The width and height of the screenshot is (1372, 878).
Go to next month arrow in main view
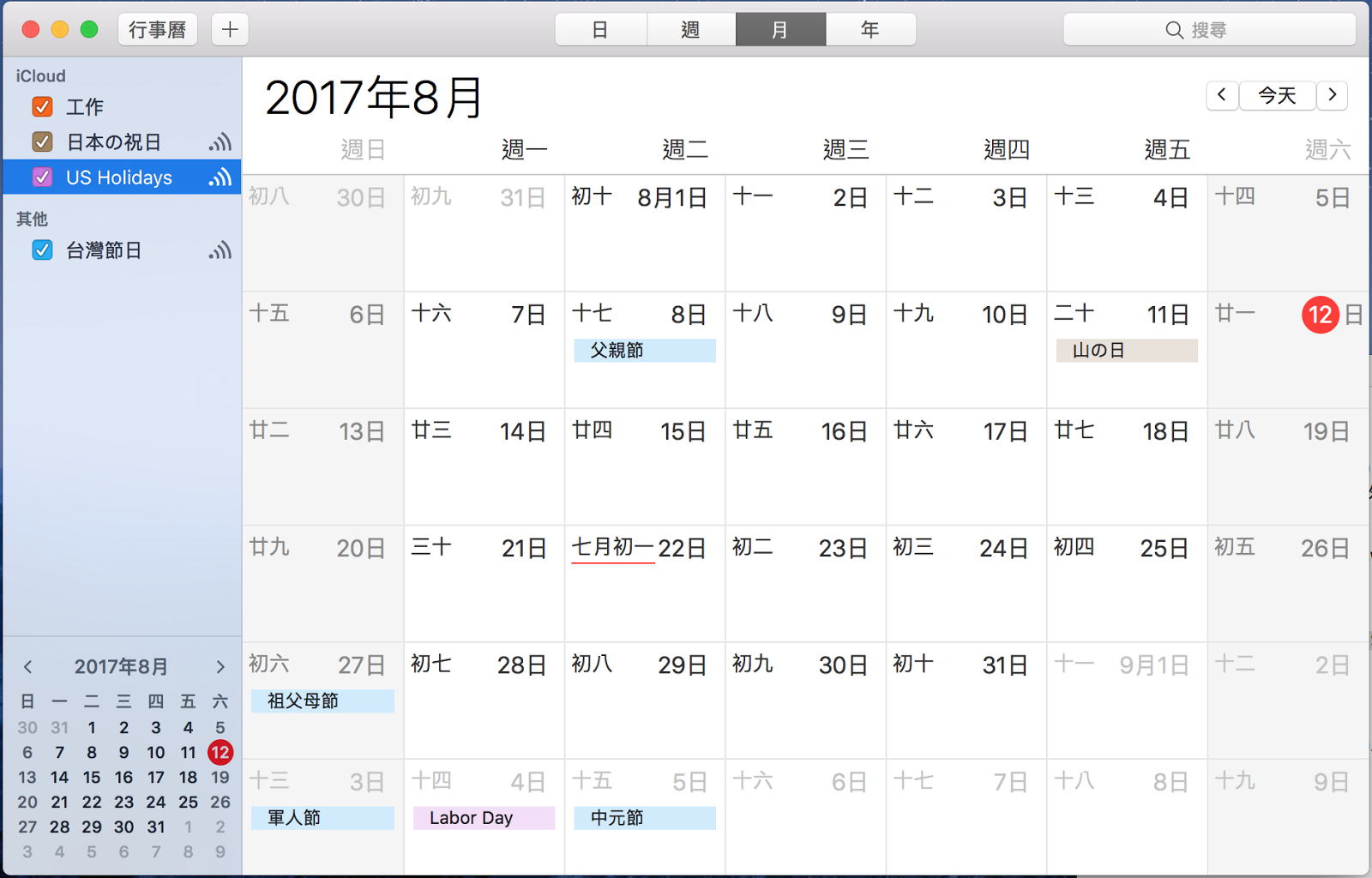tap(1332, 95)
